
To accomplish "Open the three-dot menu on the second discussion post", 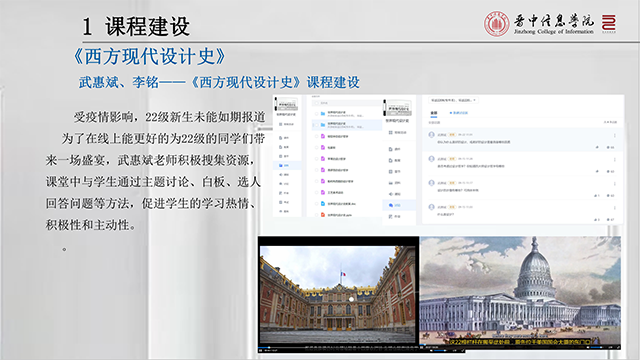I will pyautogui.click(x=615, y=159).
